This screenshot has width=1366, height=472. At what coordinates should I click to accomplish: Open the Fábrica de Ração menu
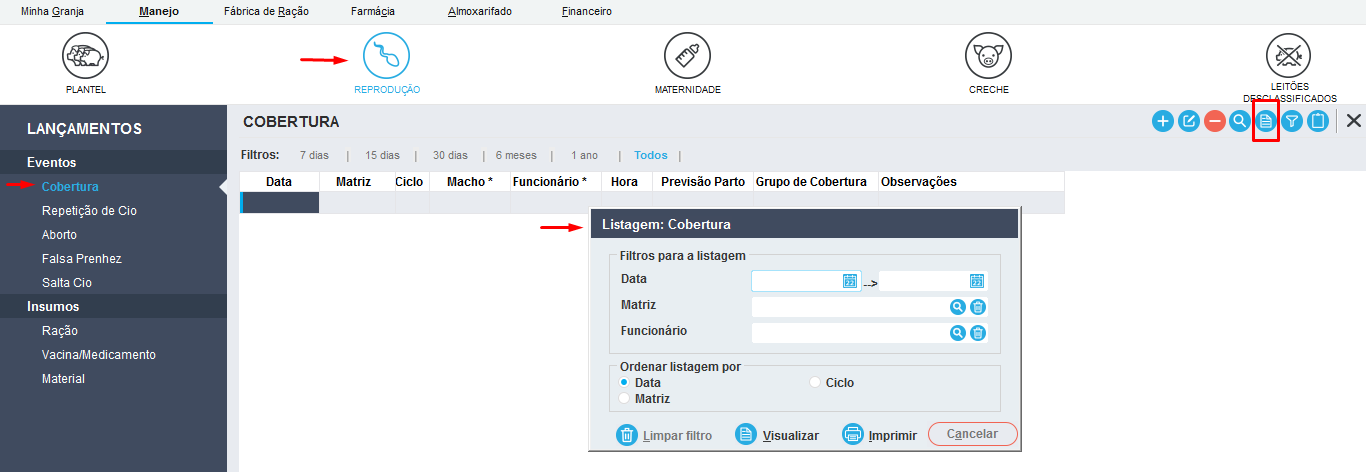[266, 12]
